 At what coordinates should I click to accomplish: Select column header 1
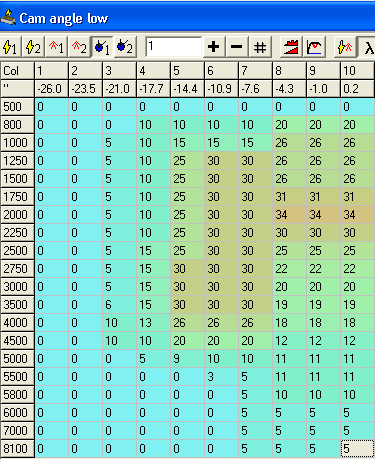(52, 71)
